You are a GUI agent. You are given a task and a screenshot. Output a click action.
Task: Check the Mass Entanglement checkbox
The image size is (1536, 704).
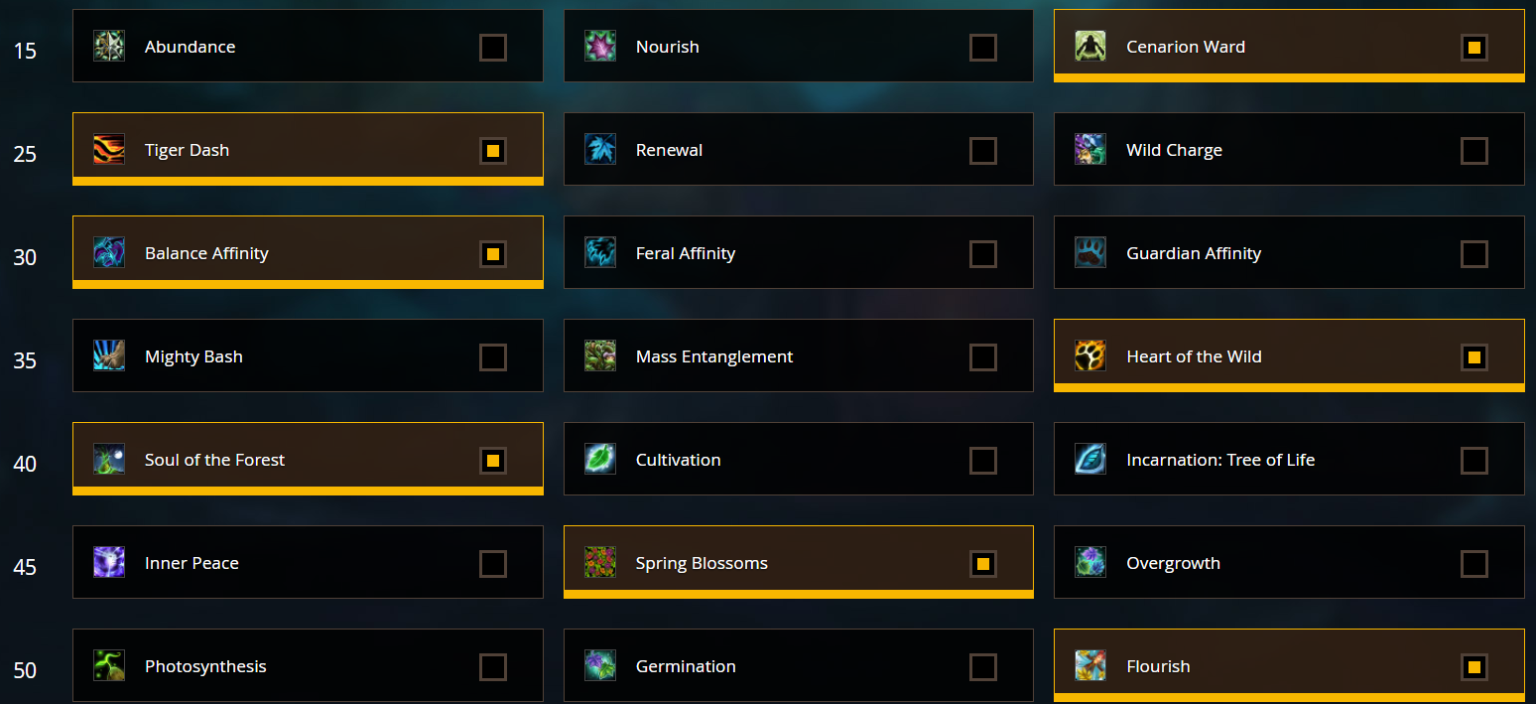(x=983, y=356)
